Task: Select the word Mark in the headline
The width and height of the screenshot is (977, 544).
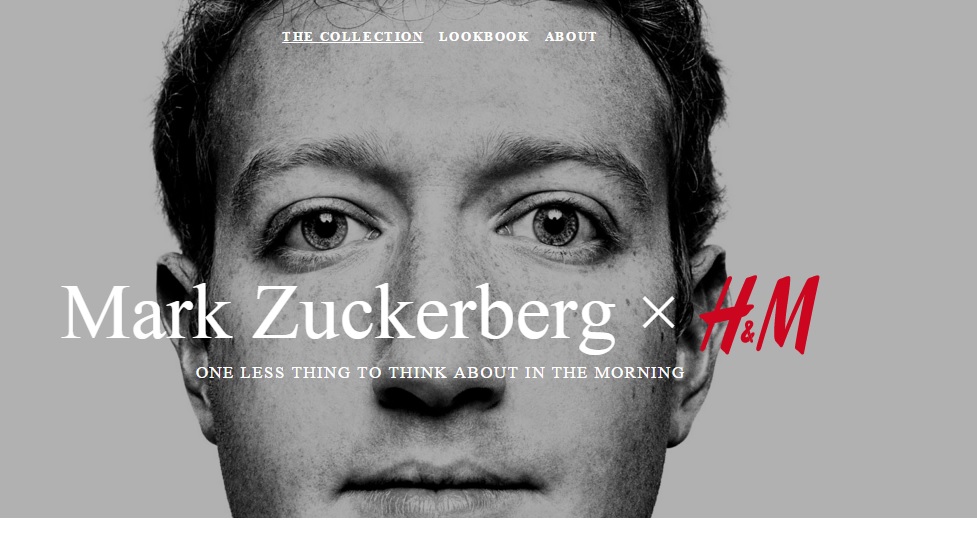Action: click(x=146, y=312)
